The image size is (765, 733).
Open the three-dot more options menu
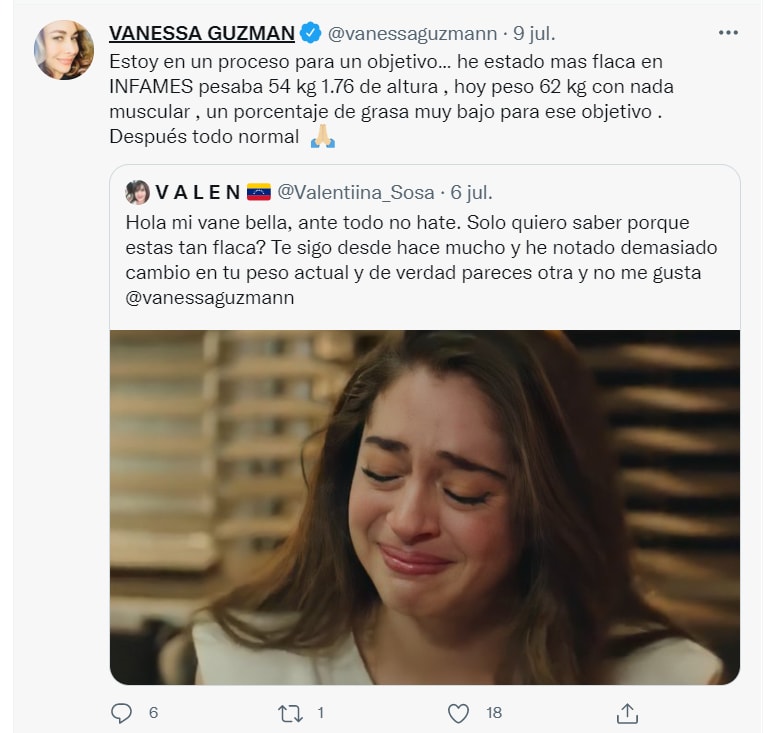coord(728,33)
